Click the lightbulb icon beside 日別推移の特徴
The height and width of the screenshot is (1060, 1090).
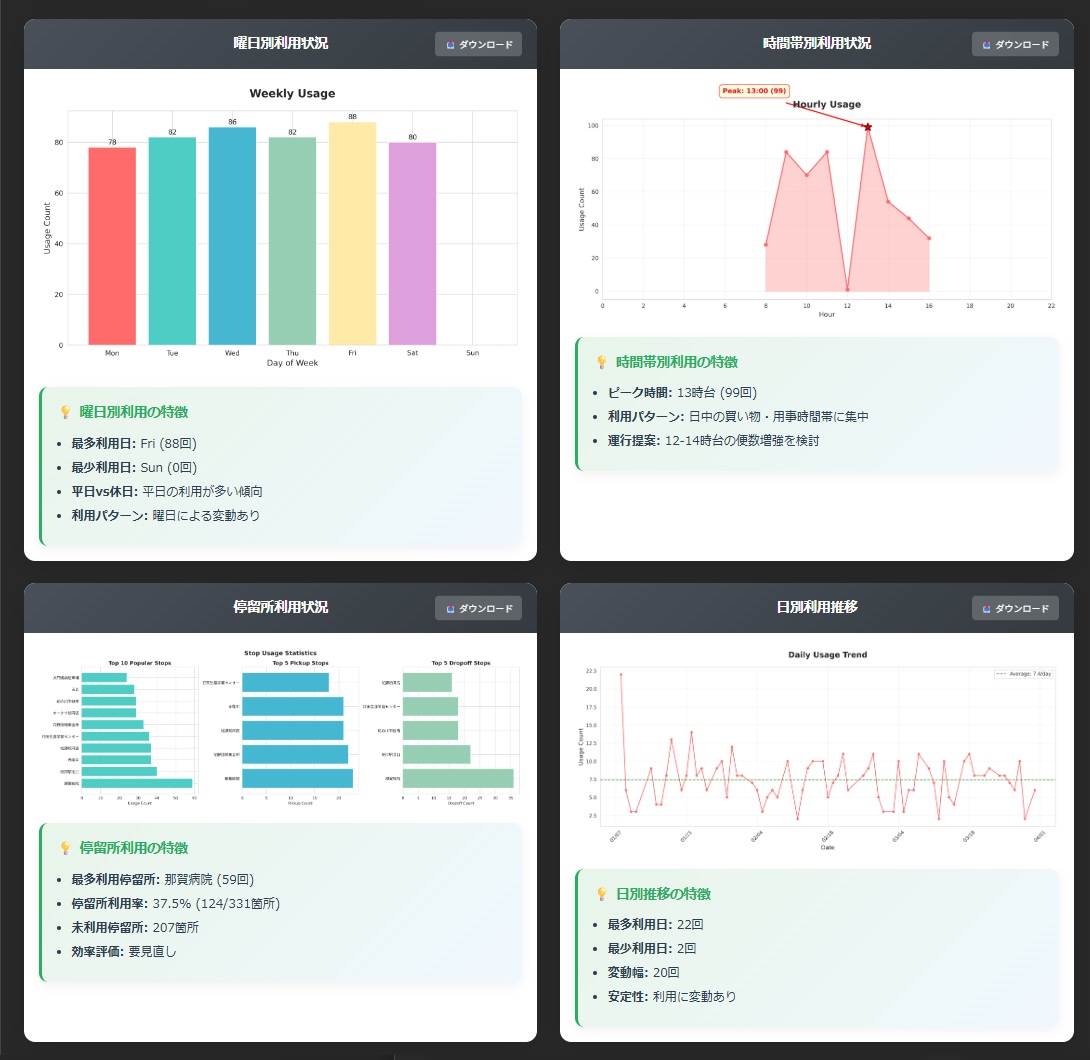[x=601, y=894]
